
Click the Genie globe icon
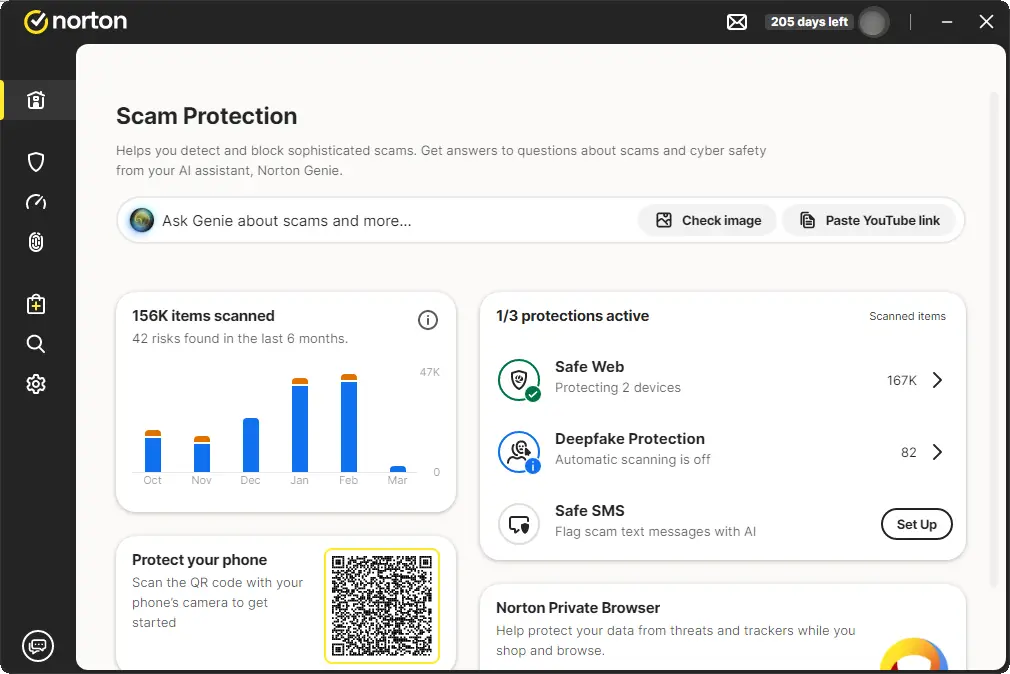[x=142, y=220]
